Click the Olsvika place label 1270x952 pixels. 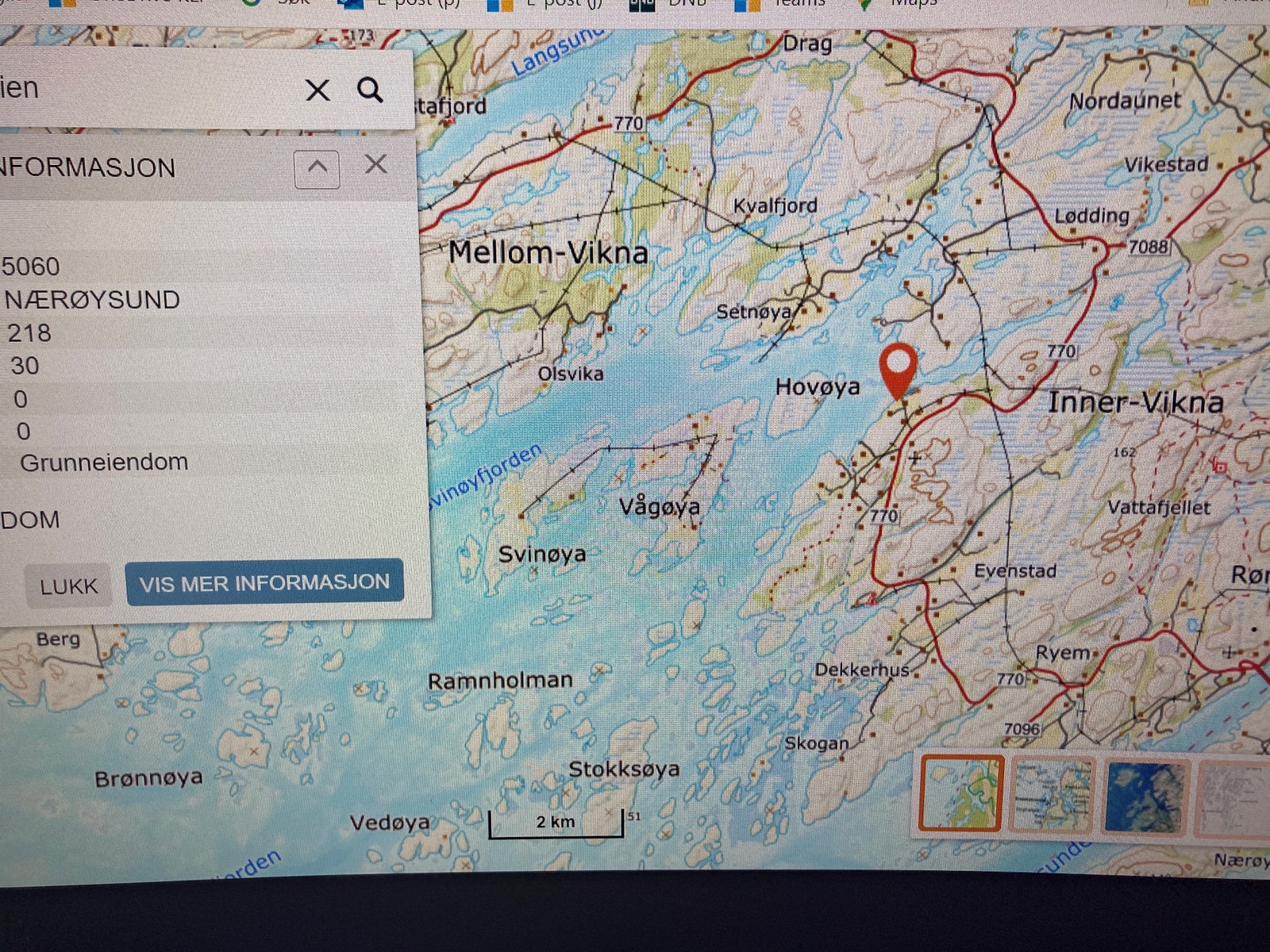(x=571, y=374)
